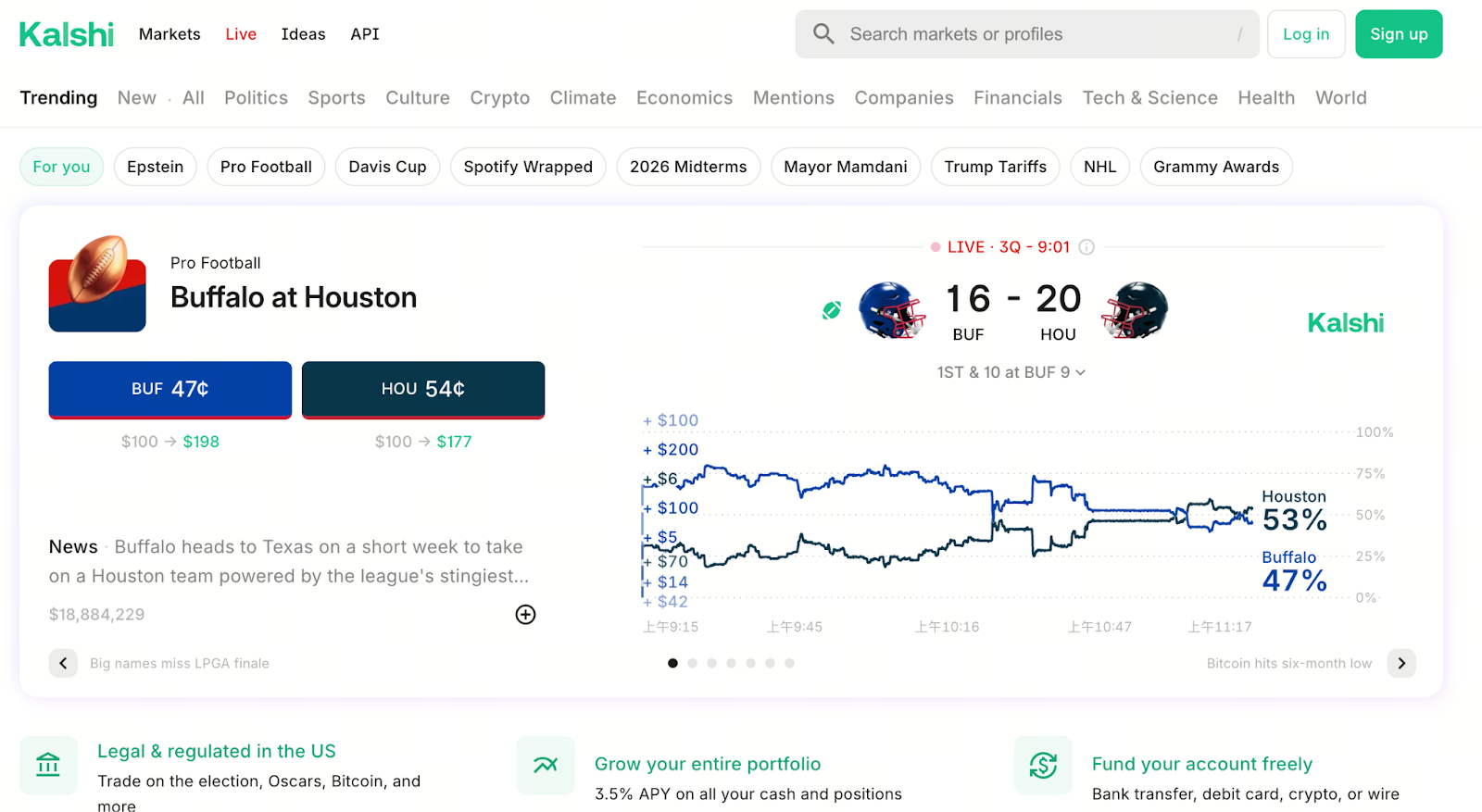This screenshot has height=812, width=1482.
Task: Go to previous carousel slide arrow
Action: click(x=63, y=663)
